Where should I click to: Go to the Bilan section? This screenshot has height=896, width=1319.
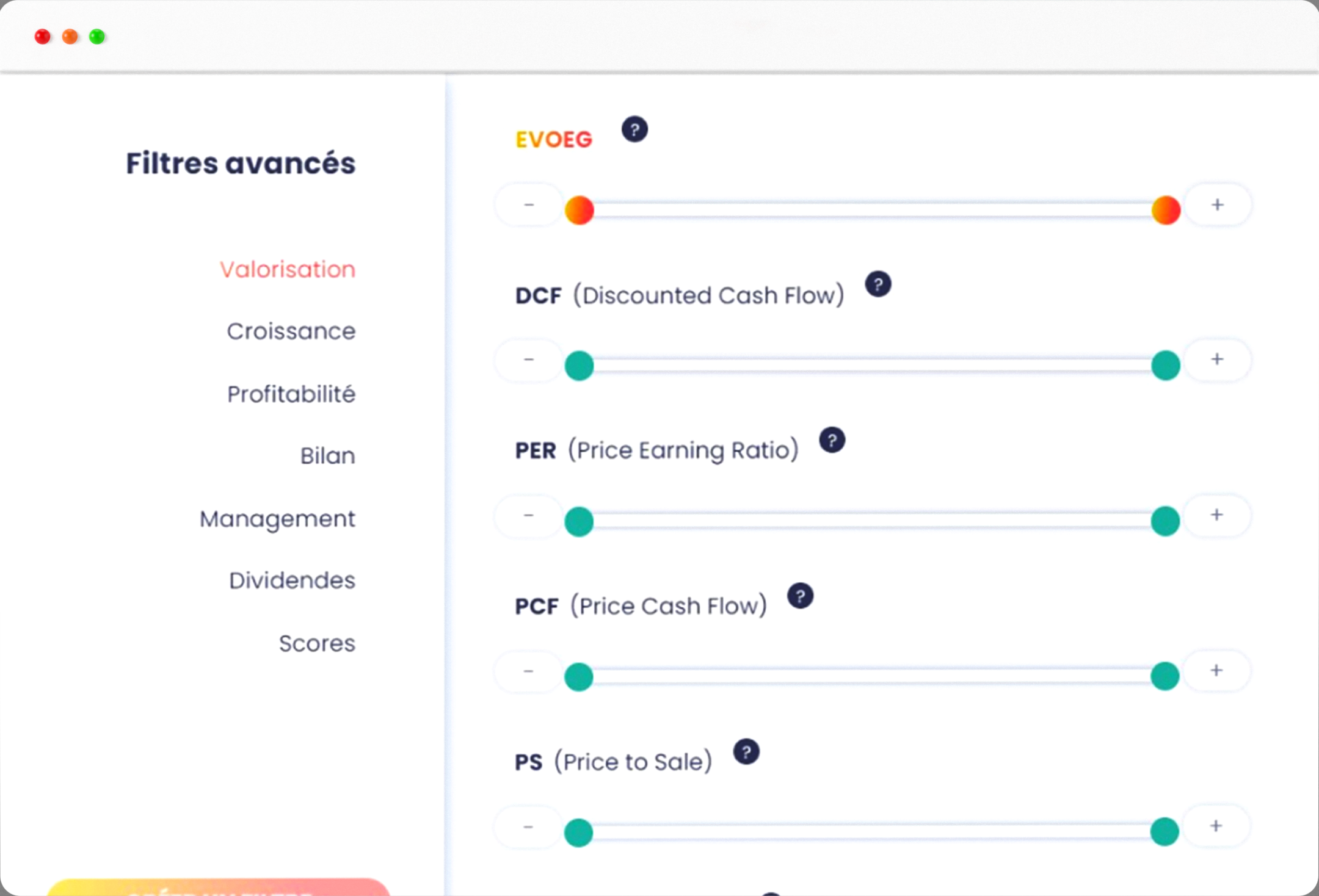coord(327,456)
